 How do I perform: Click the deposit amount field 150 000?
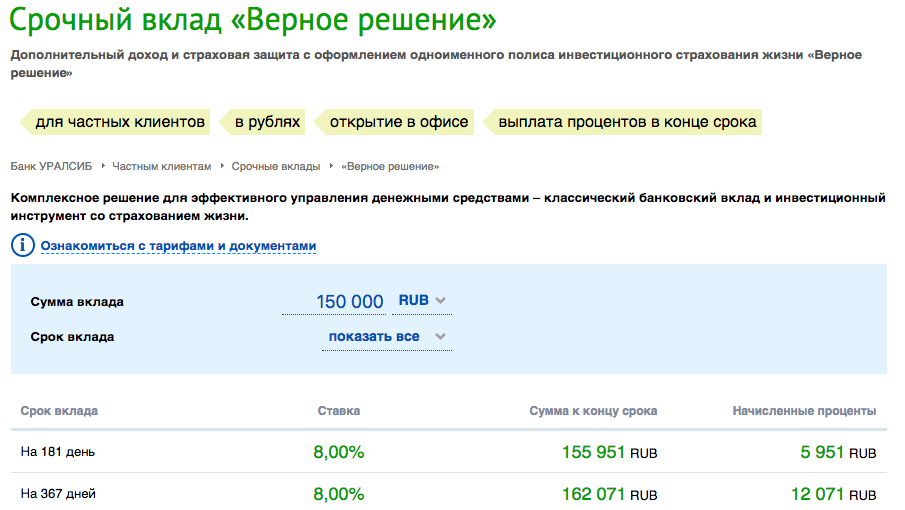pos(334,301)
